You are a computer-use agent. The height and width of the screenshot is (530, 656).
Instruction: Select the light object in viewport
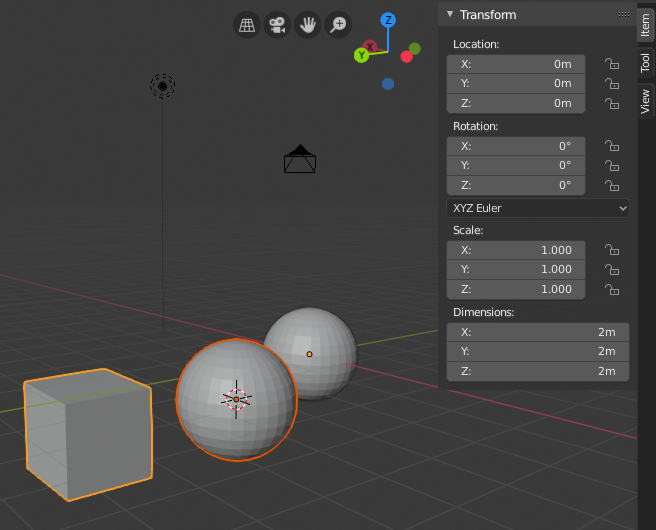pos(163,86)
